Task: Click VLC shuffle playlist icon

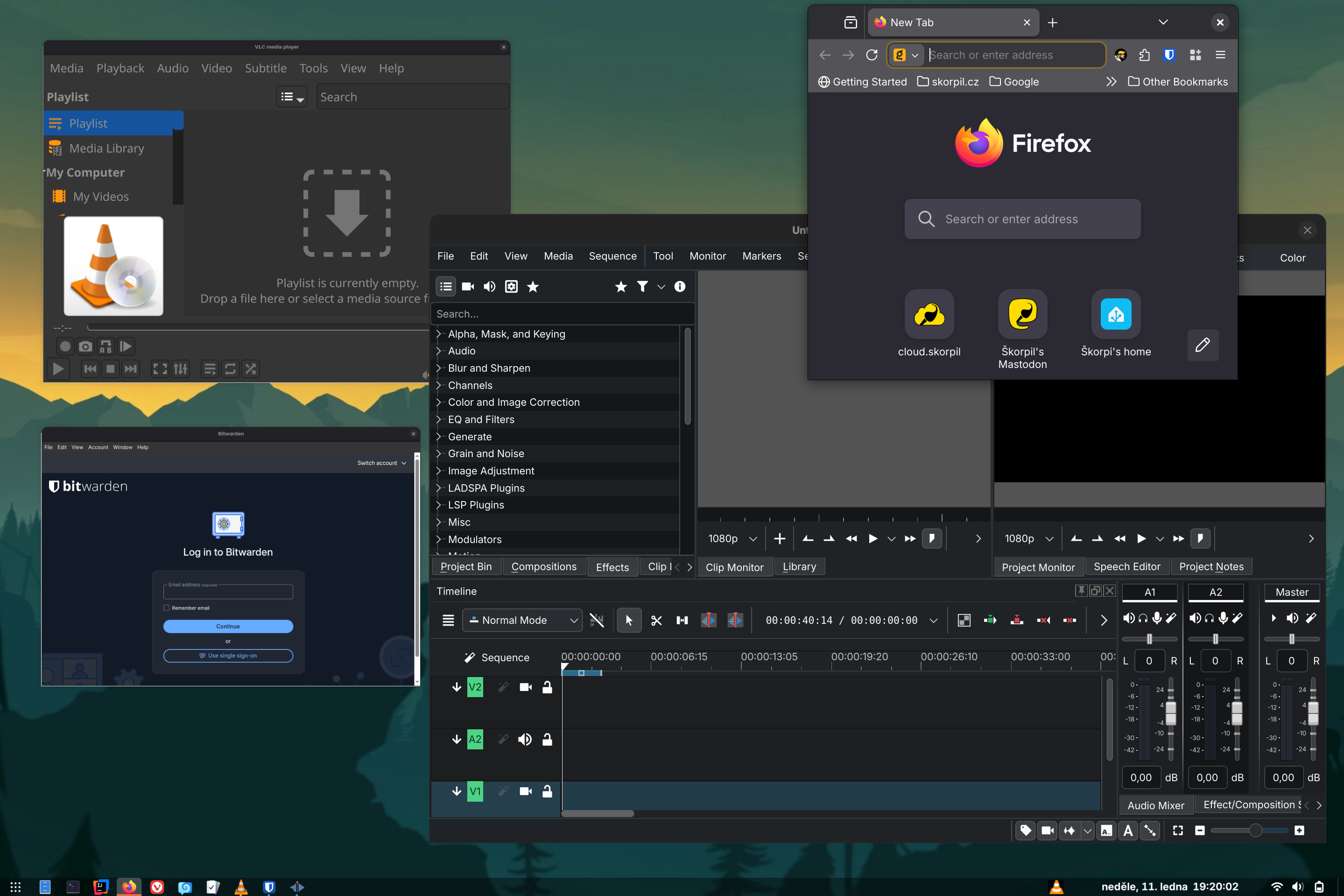Action: [251, 369]
